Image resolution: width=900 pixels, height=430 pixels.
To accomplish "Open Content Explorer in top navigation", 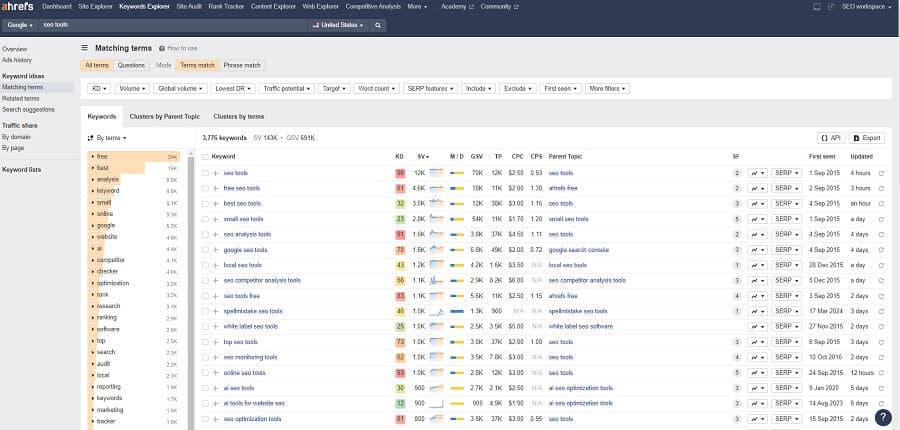I will coord(273,7).
